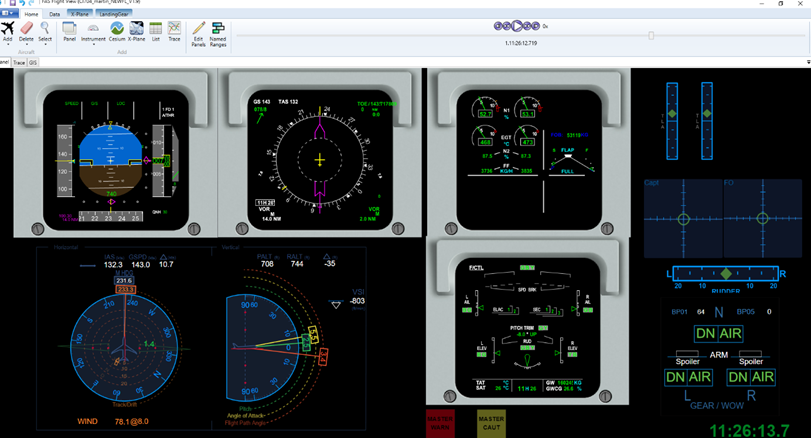Select the Trace view tab below ribbon
The width and height of the screenshot is (811, 438).
(19, 62)
